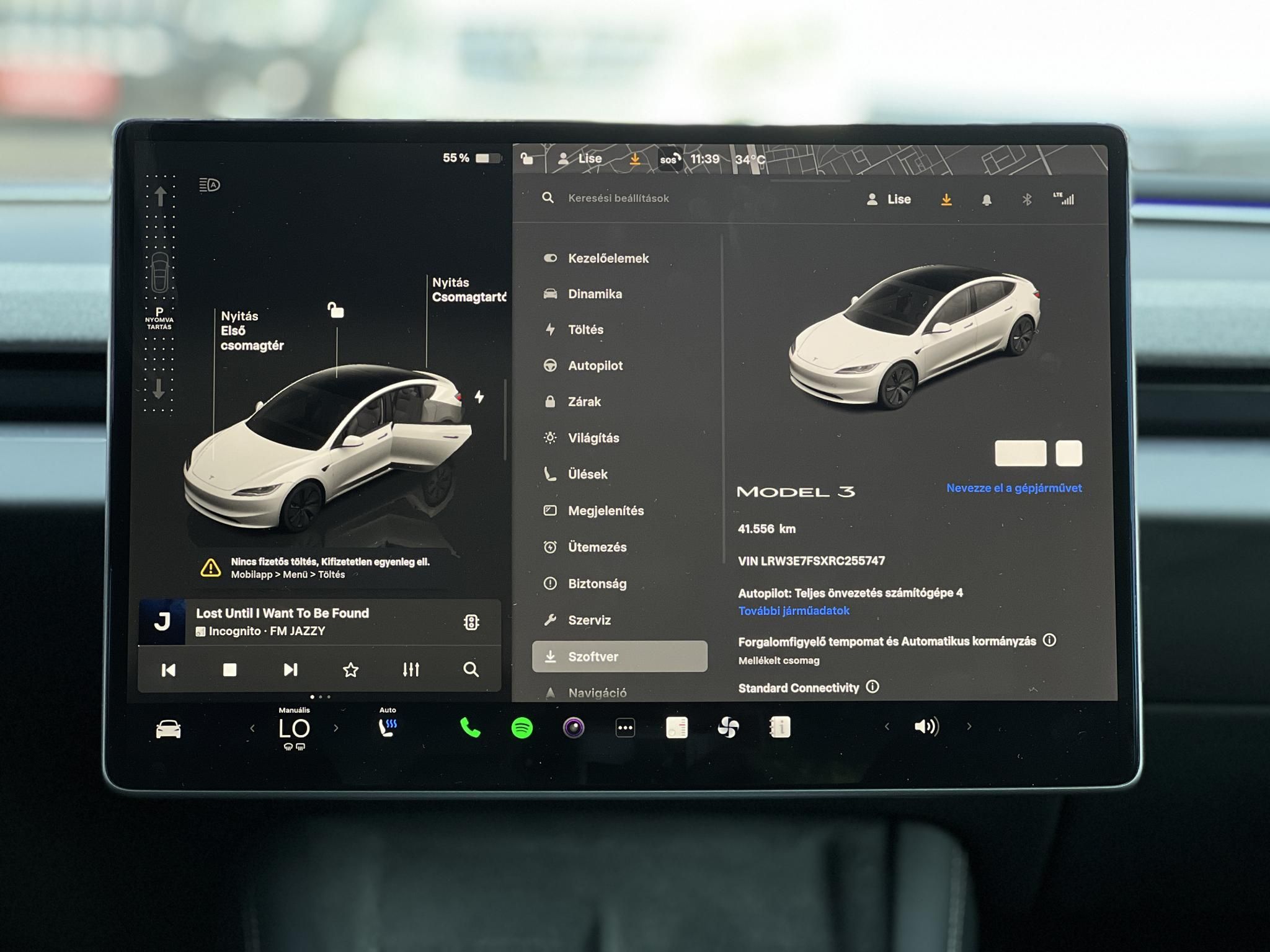Tap the volume speaker icon
The width and height of the screenshot is (1270, 952).
click(926, 726)
